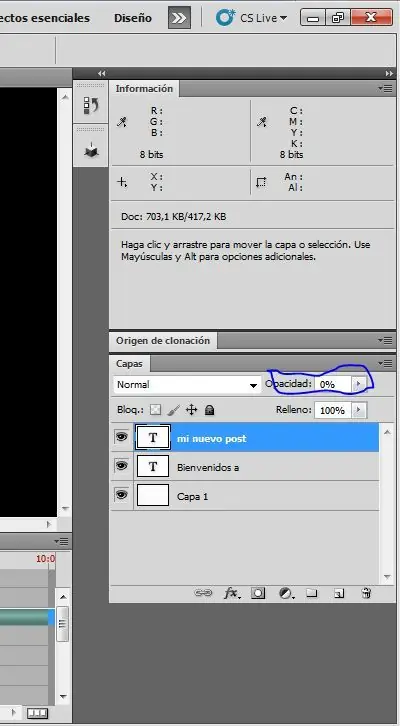This screenshot has width=400, height=726.
Task: Hide the 'mi nuevo post' layer
Action: (121, 437)
